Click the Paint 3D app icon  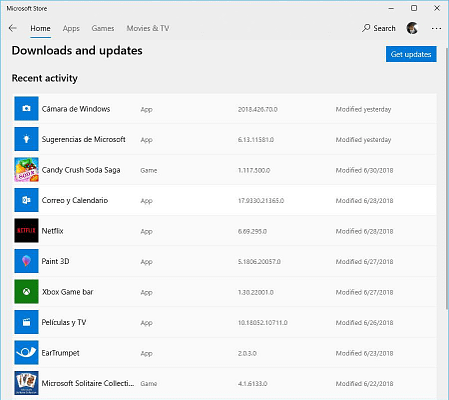[26, 261]
